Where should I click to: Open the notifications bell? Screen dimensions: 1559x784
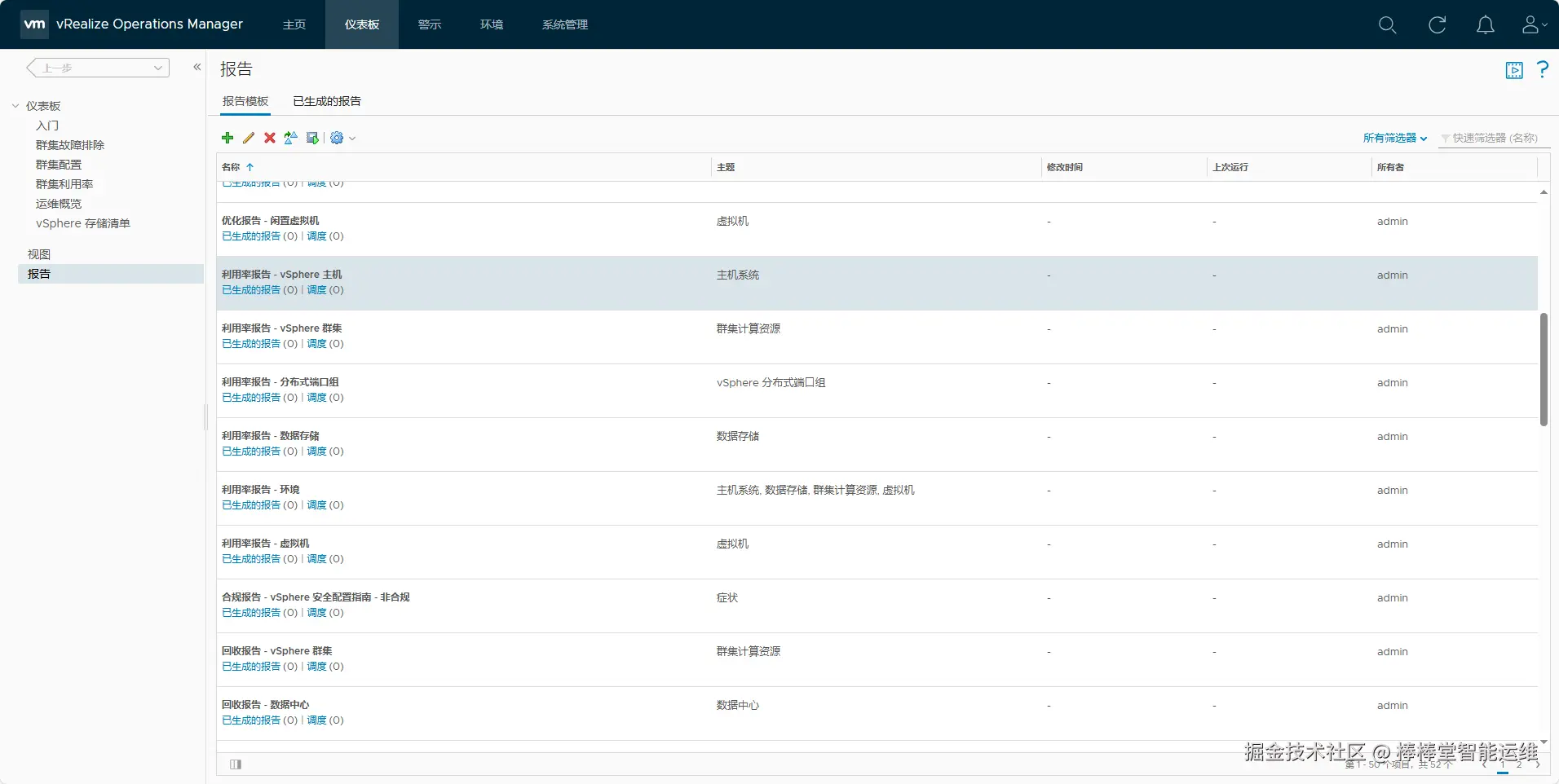tap(1486, 25)
